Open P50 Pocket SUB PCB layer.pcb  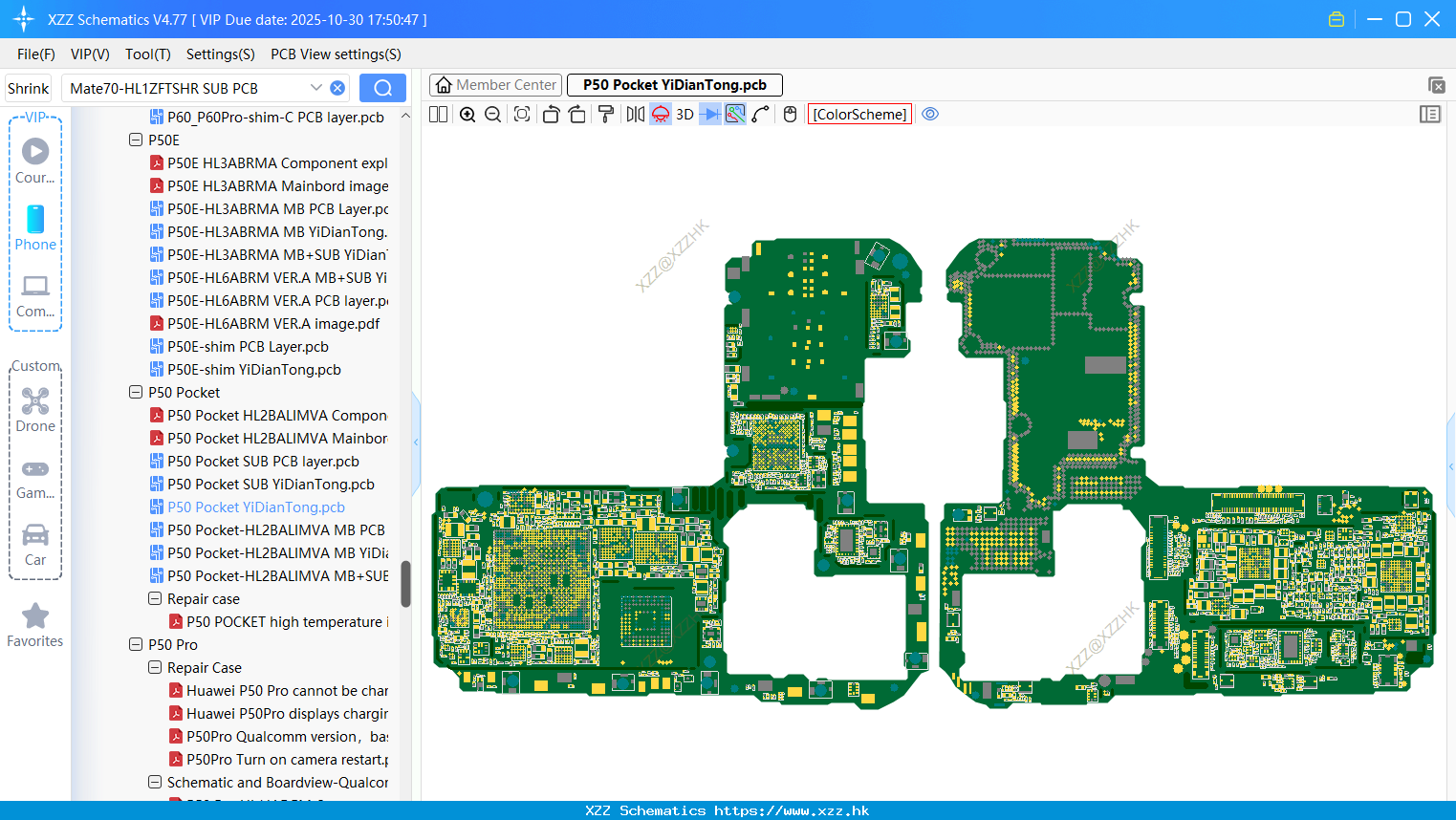pyautogui.click(x=254, y=461)
